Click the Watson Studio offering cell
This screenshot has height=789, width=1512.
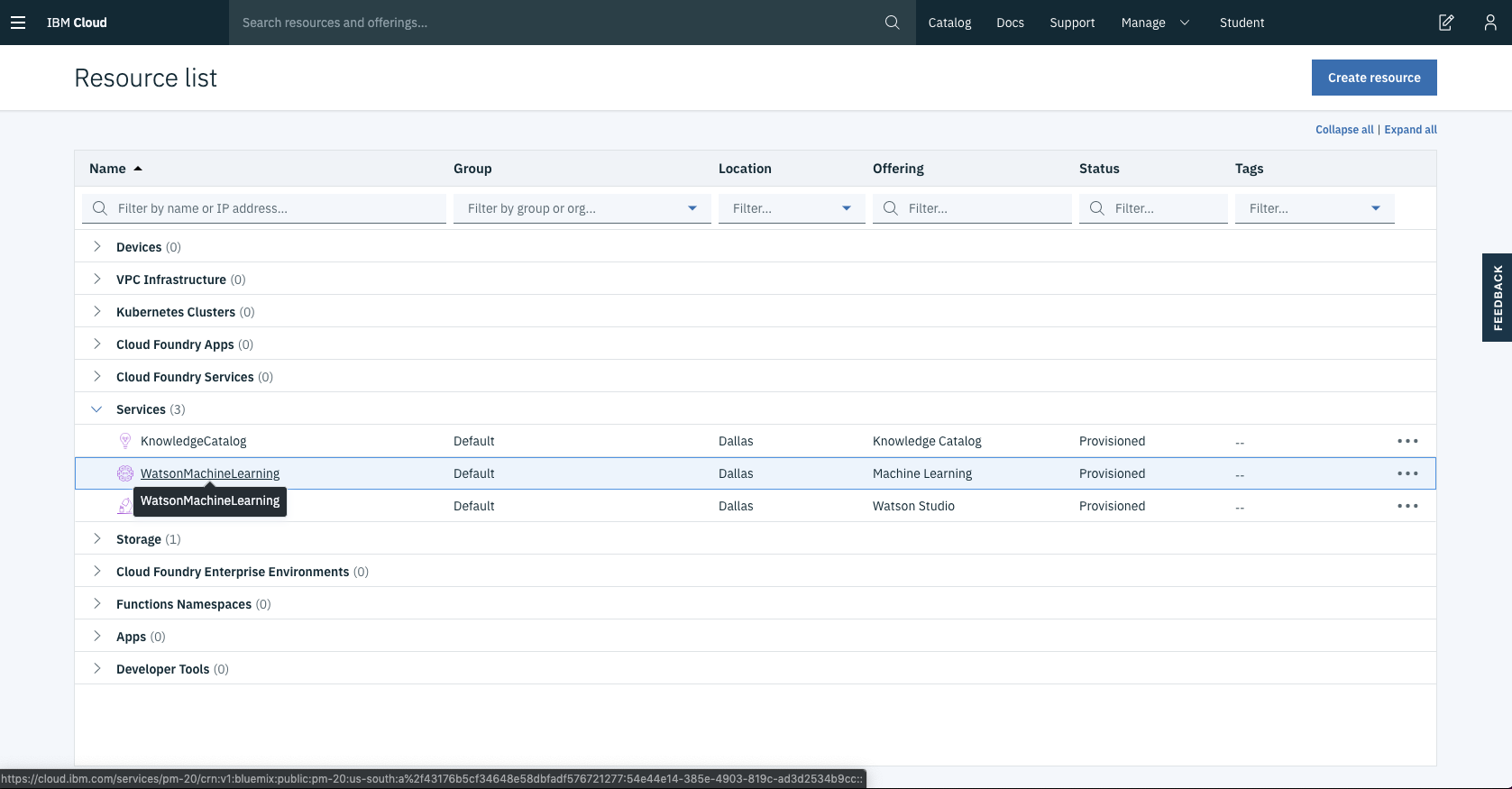click(913, 506)
